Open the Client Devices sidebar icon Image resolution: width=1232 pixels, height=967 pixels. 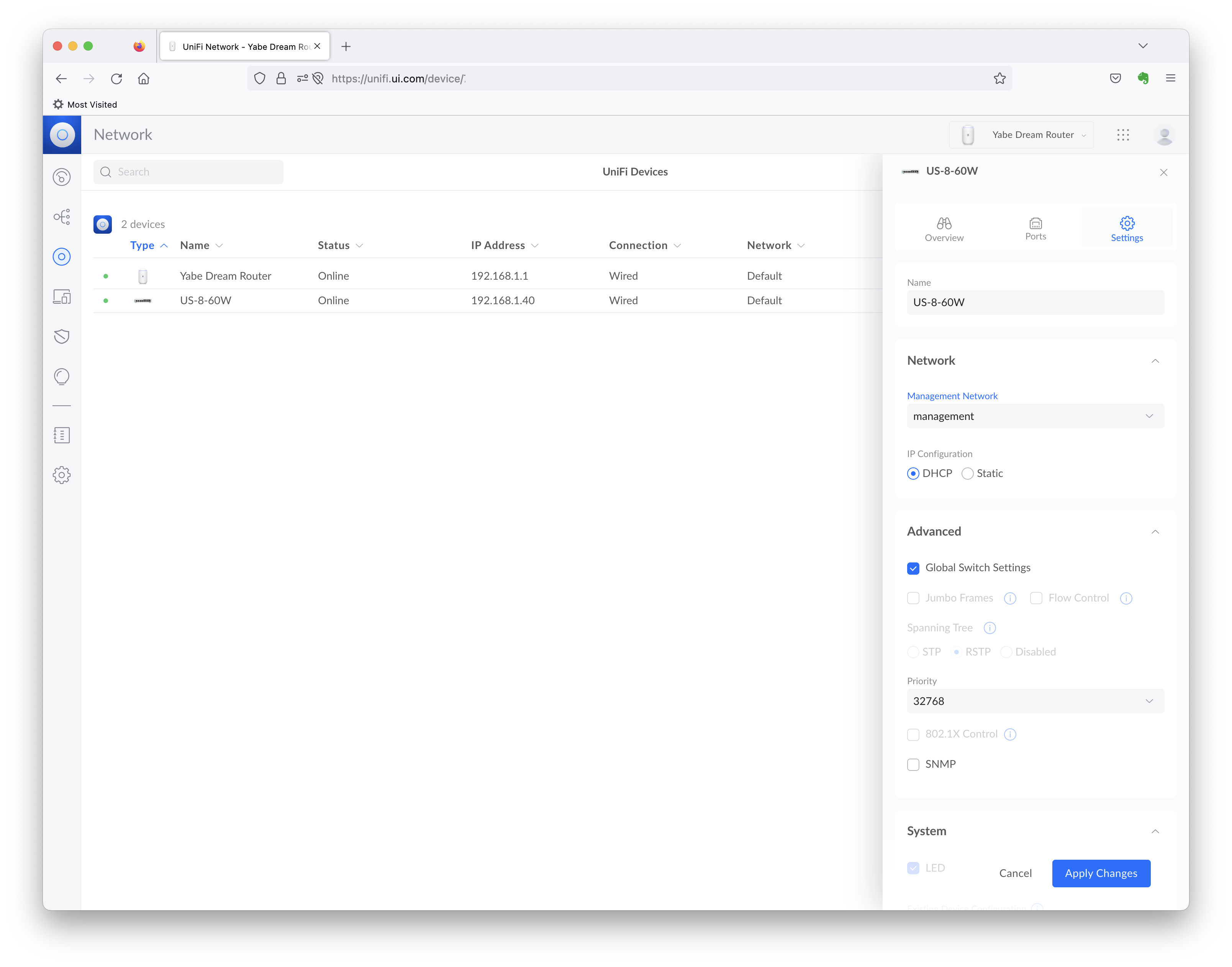click(x=61, y=297)
